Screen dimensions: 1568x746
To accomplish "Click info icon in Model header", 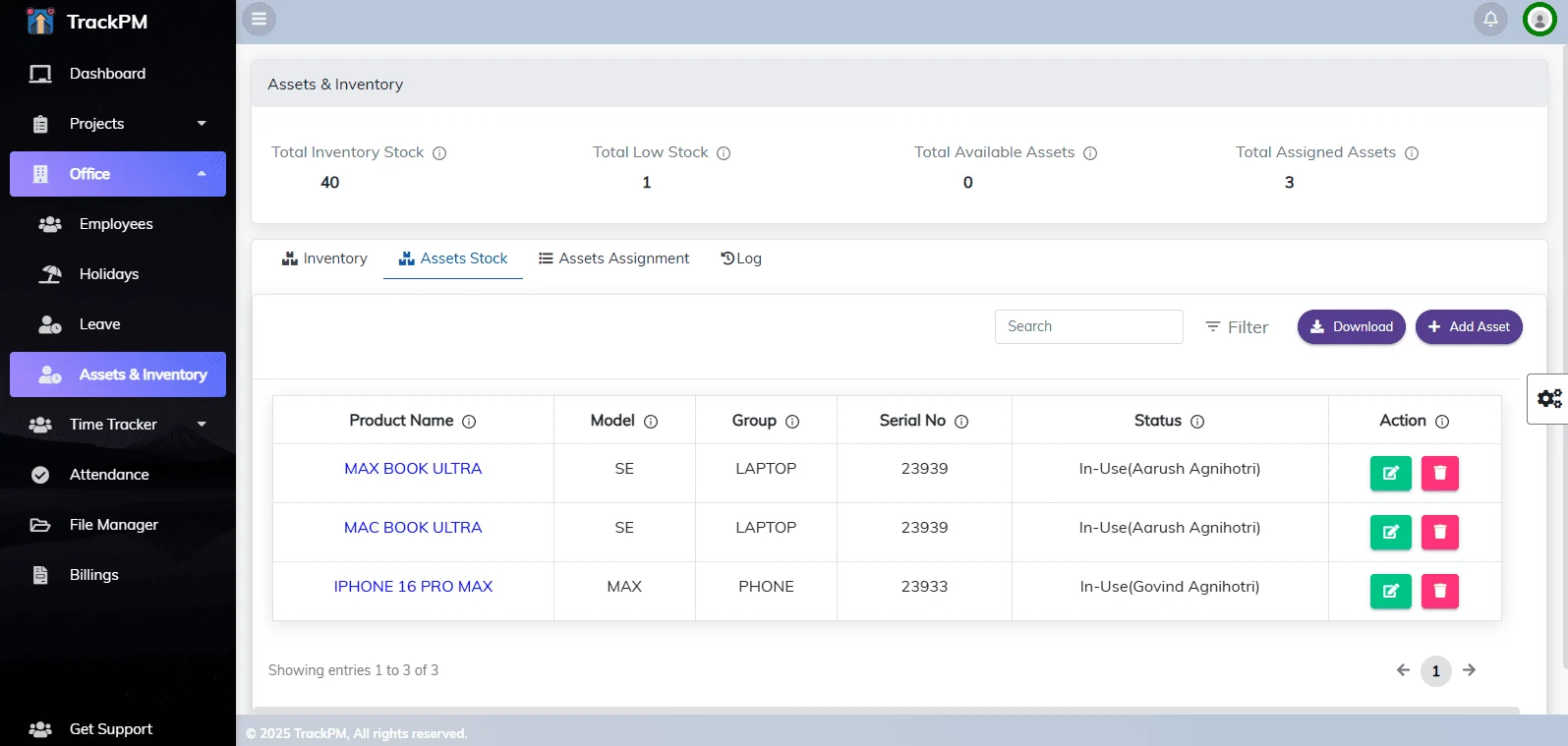I will click(x=651, y=422).
